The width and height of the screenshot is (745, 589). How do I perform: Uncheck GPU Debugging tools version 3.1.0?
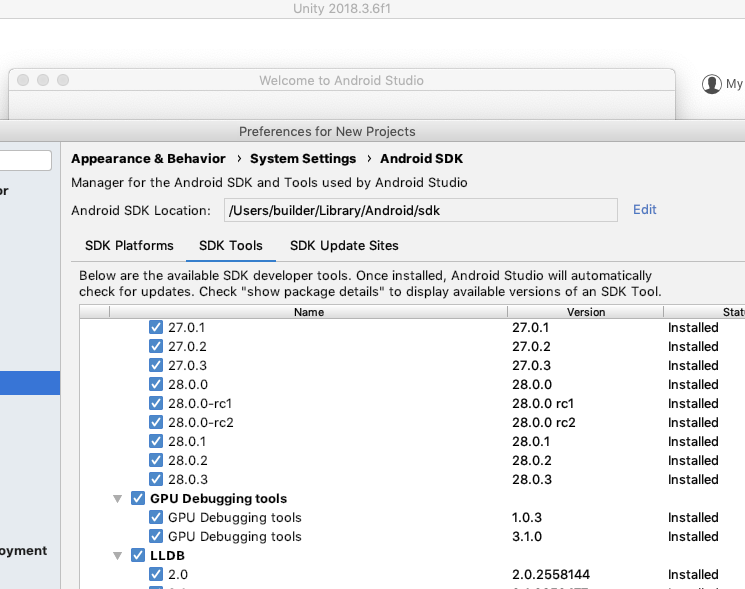coord(156,536)
